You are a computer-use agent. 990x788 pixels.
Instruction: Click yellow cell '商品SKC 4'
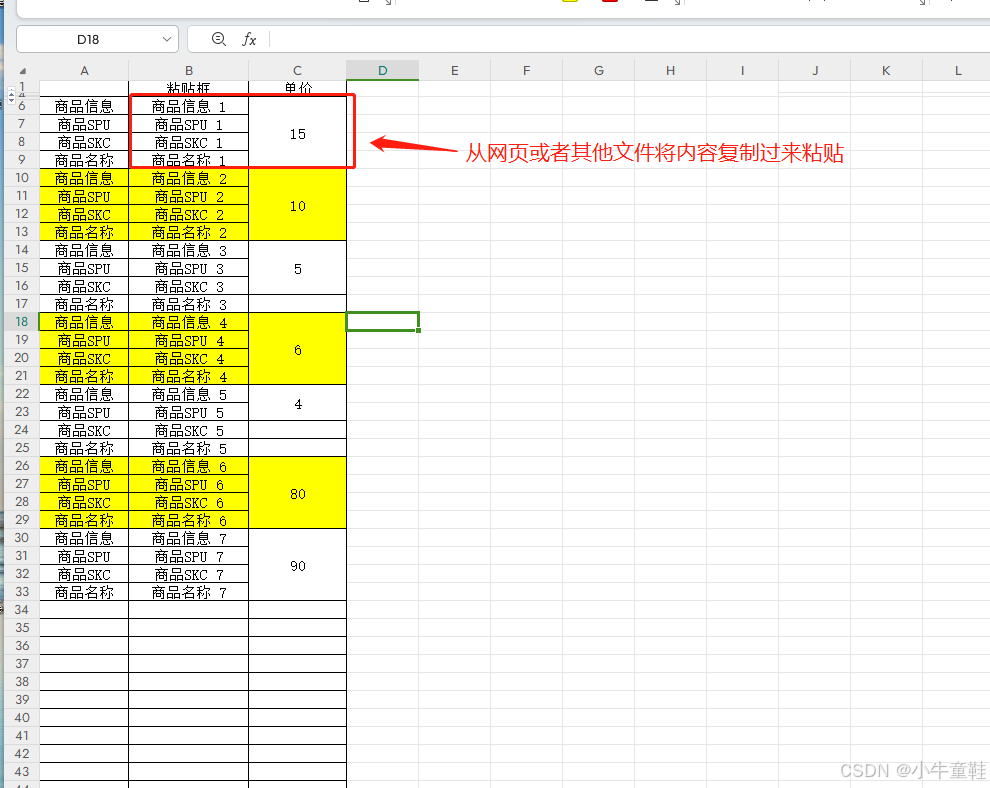[189, 358]
